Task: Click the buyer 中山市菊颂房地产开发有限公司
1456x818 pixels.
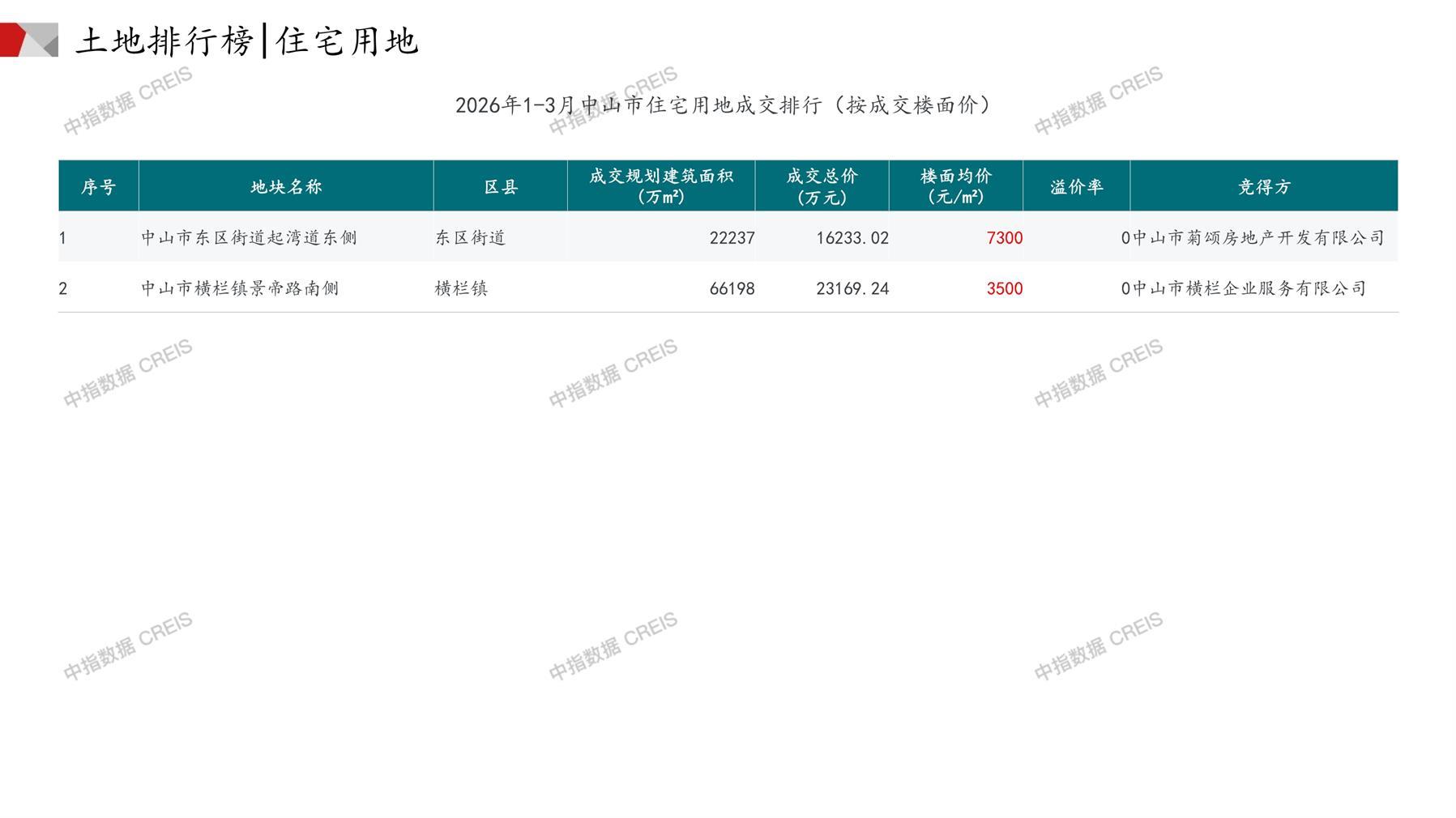Action: click(x=1257, y=237)
